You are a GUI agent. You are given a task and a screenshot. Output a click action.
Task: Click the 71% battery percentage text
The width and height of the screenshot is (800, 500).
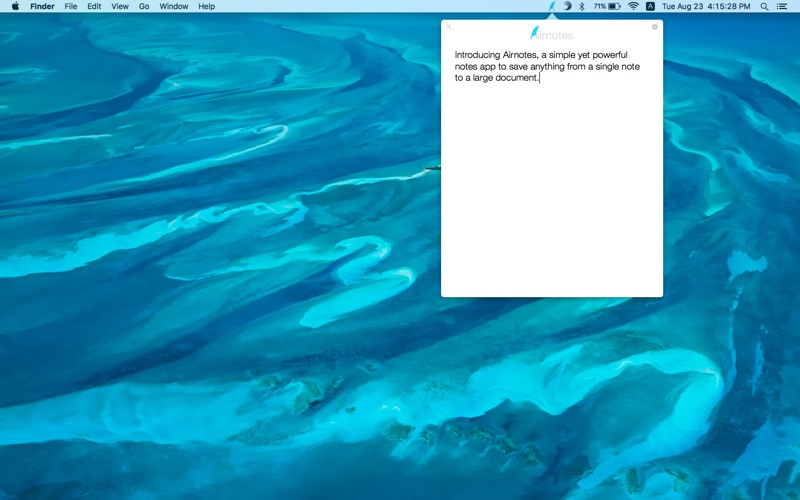point(599,6)
